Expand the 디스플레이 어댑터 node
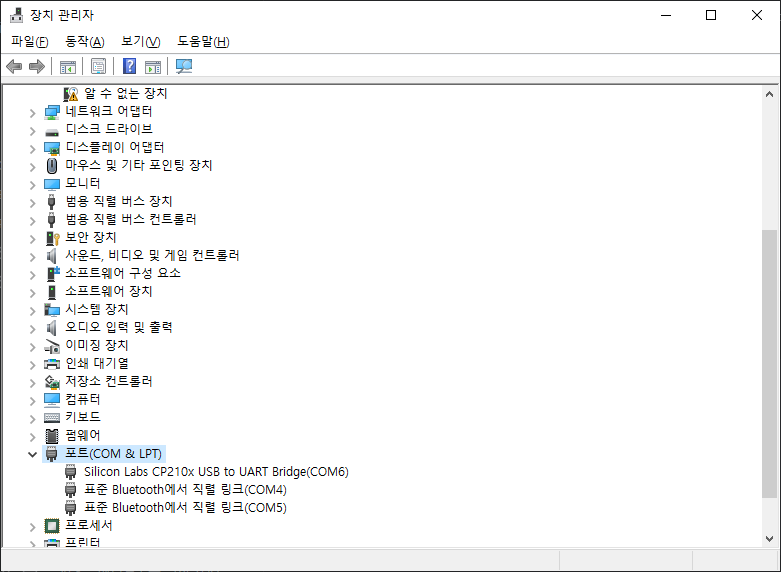Viewport: 781px width, 572px height. pyautogui.click(x=32, y=149)
